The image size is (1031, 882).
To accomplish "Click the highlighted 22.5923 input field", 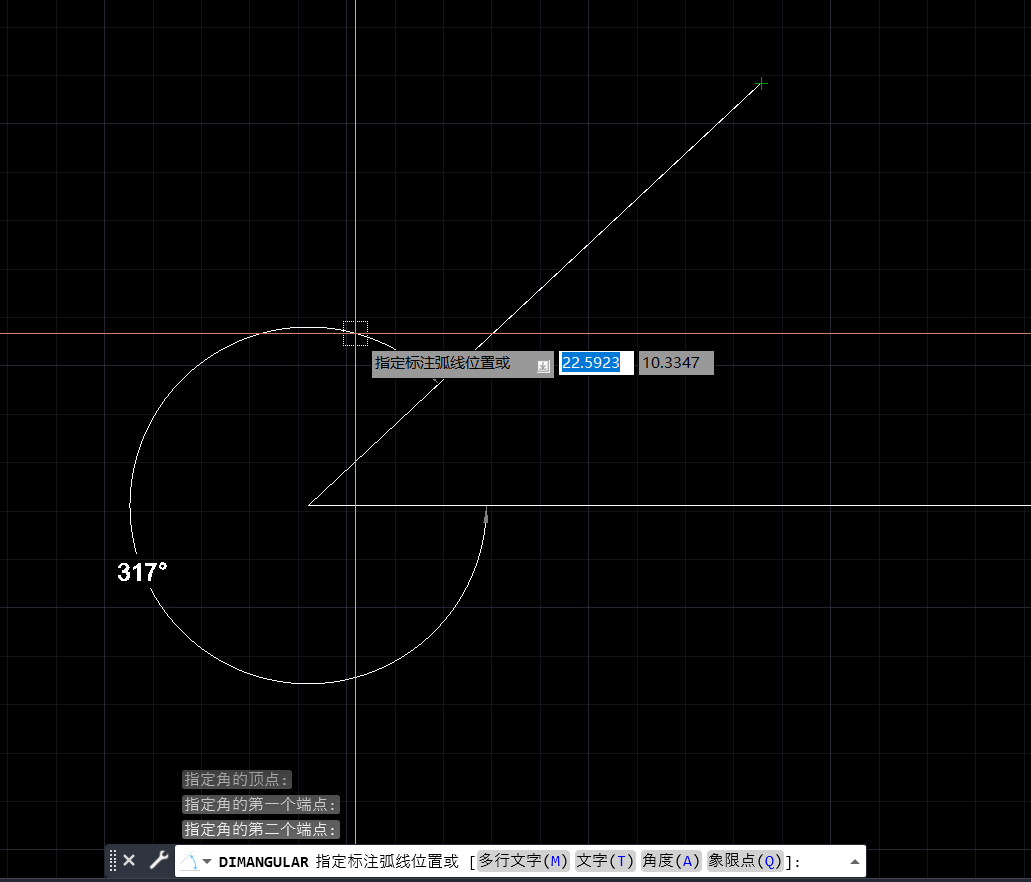I will pos(590,362).
